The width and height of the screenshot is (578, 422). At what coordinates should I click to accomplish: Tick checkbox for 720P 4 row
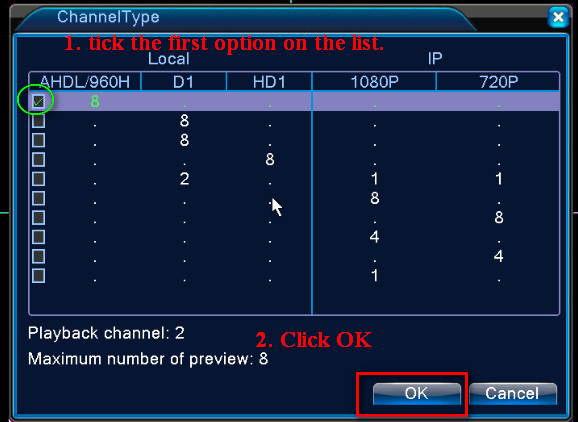pyautogui.click(x=38, y=257)
